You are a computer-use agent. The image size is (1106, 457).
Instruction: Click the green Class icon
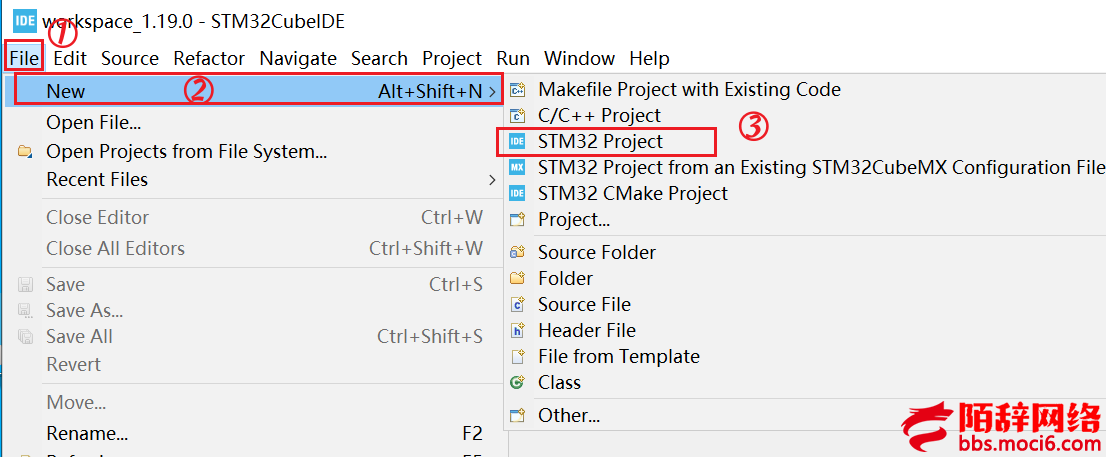click(517, 382)
